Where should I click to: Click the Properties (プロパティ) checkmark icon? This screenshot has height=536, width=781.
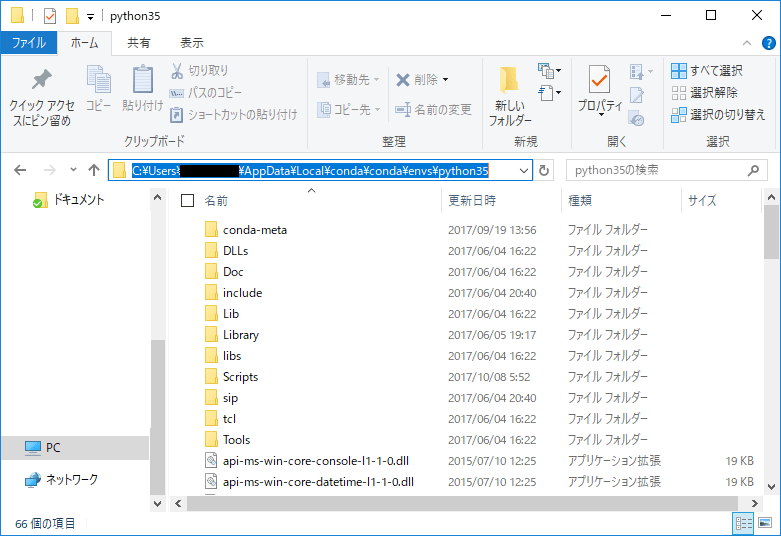[599, 80]
